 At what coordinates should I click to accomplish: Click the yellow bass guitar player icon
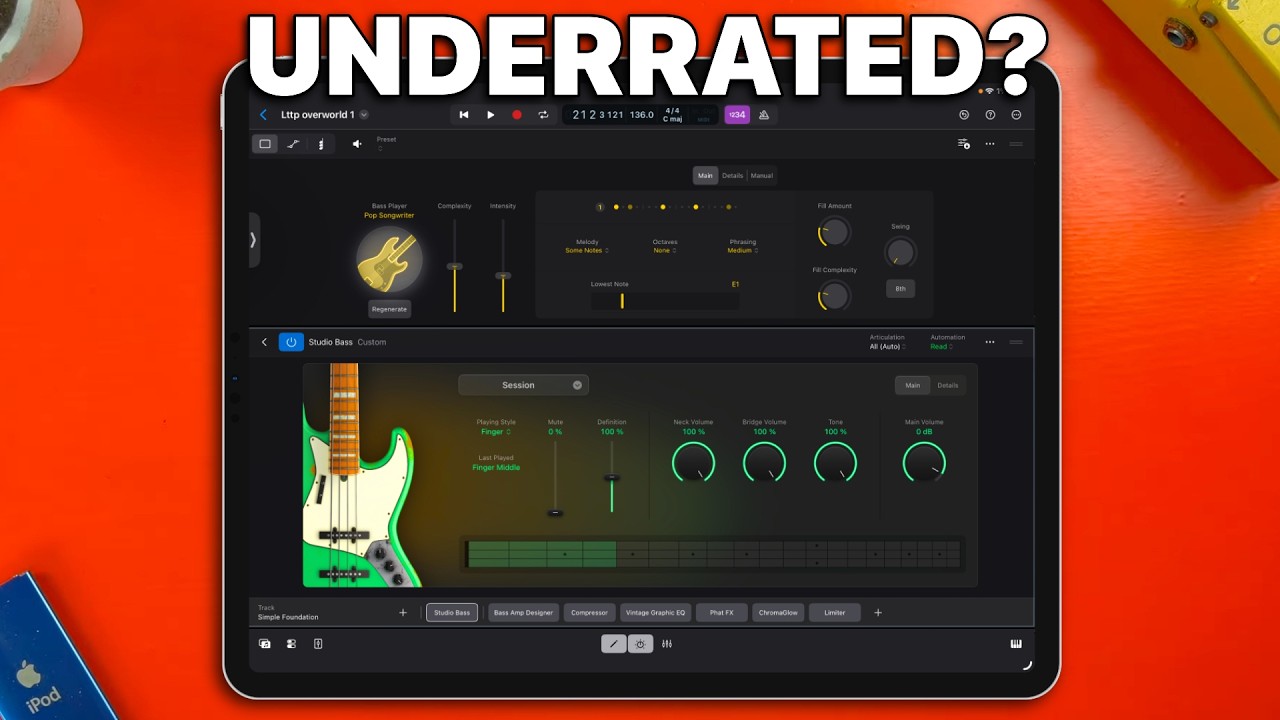pos(389,258)
